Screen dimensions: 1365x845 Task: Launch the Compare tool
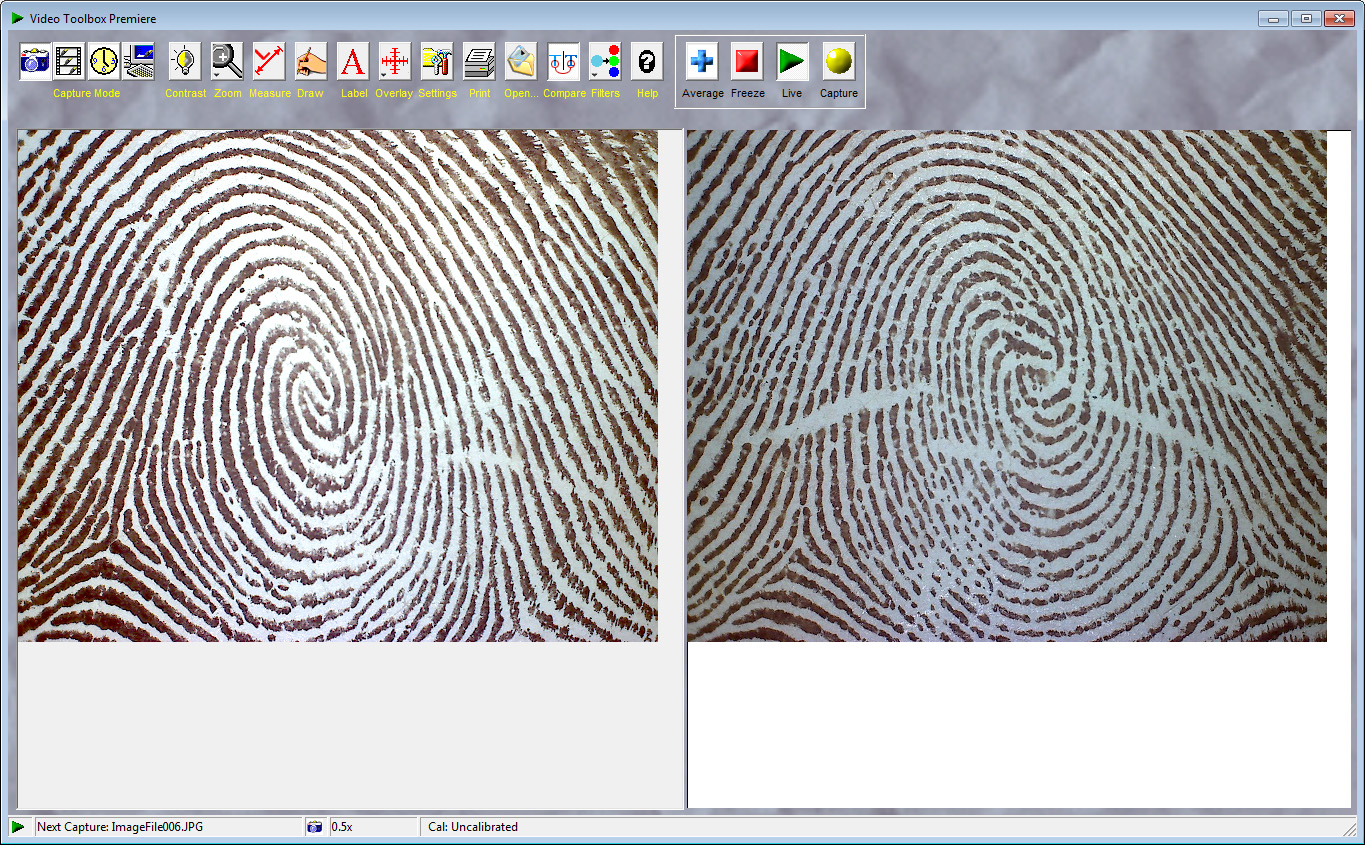564,62
